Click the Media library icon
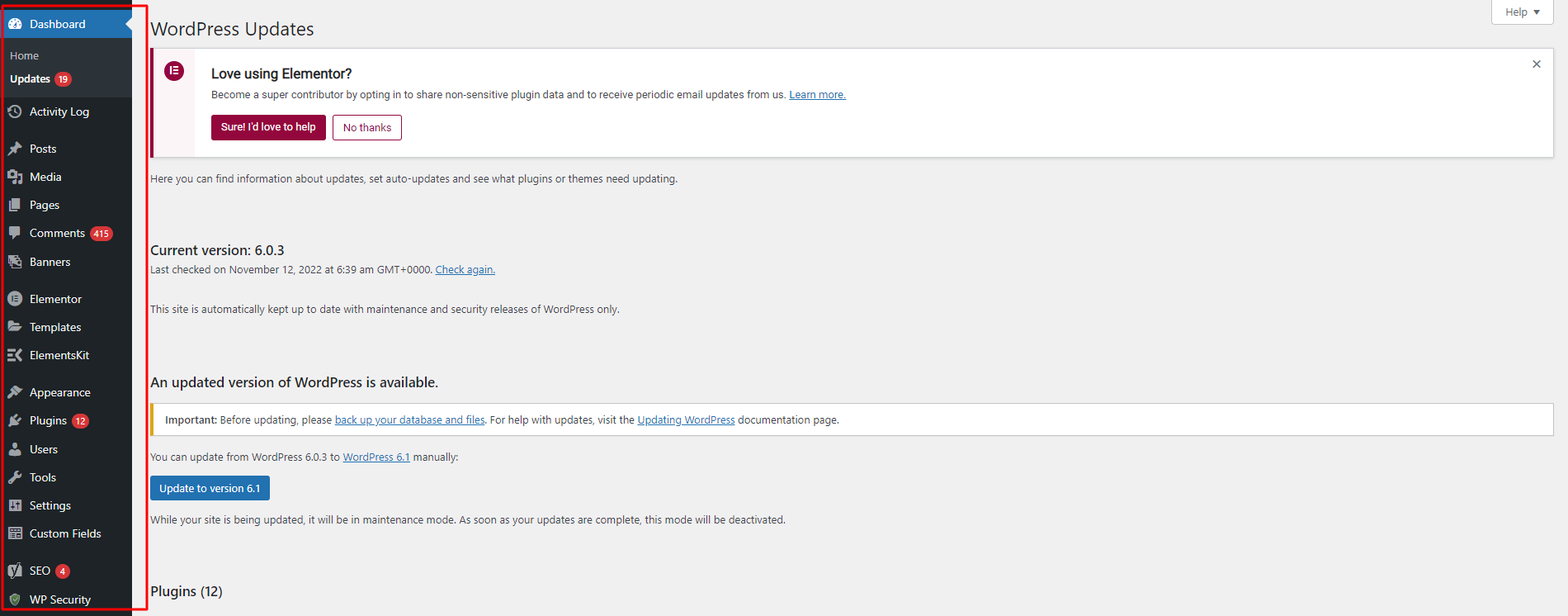1568x616 pixels. [15, 177]
